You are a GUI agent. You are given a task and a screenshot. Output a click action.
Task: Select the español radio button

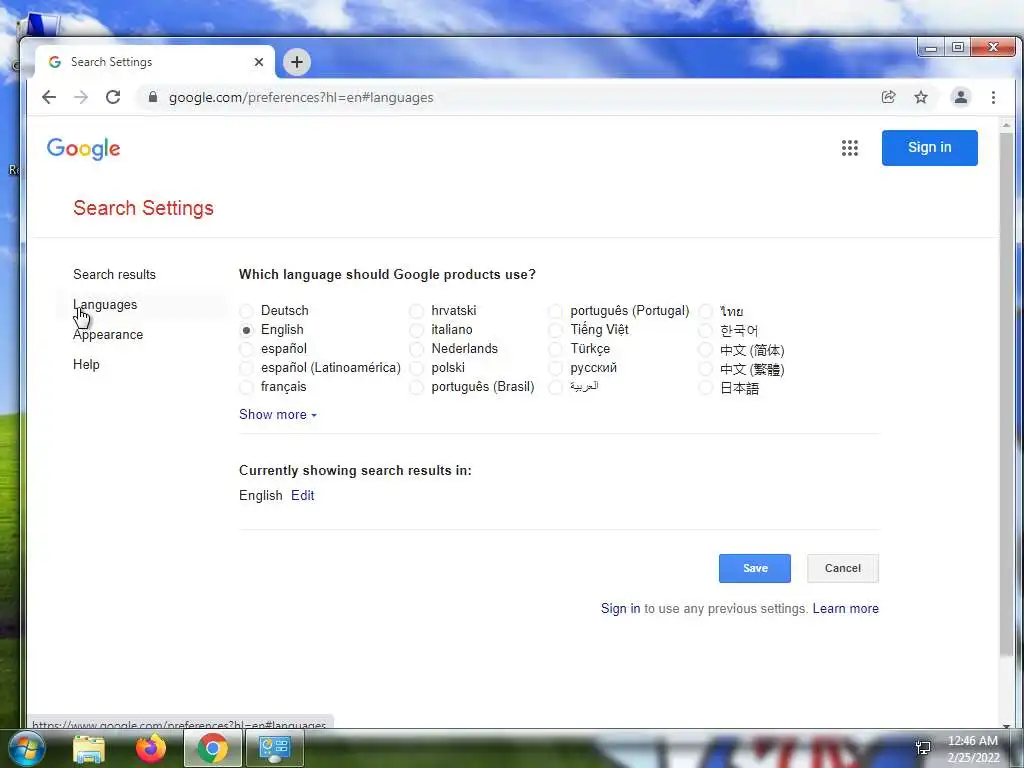(246, 349)
